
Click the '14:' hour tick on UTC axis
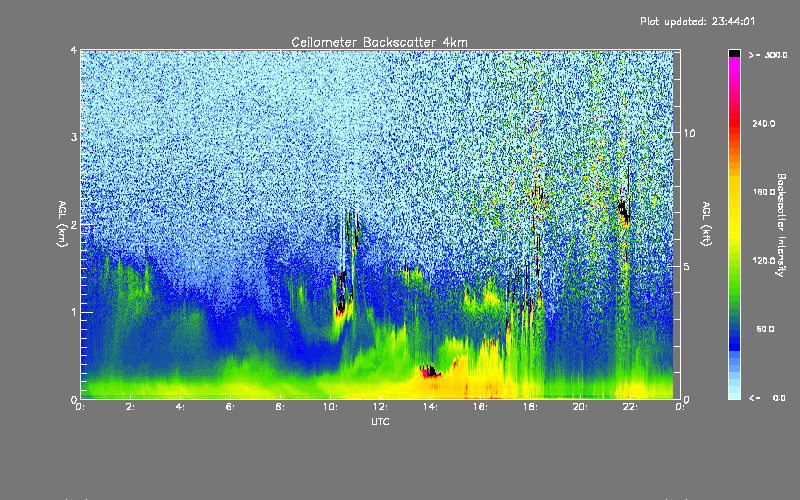click(431, 407)
